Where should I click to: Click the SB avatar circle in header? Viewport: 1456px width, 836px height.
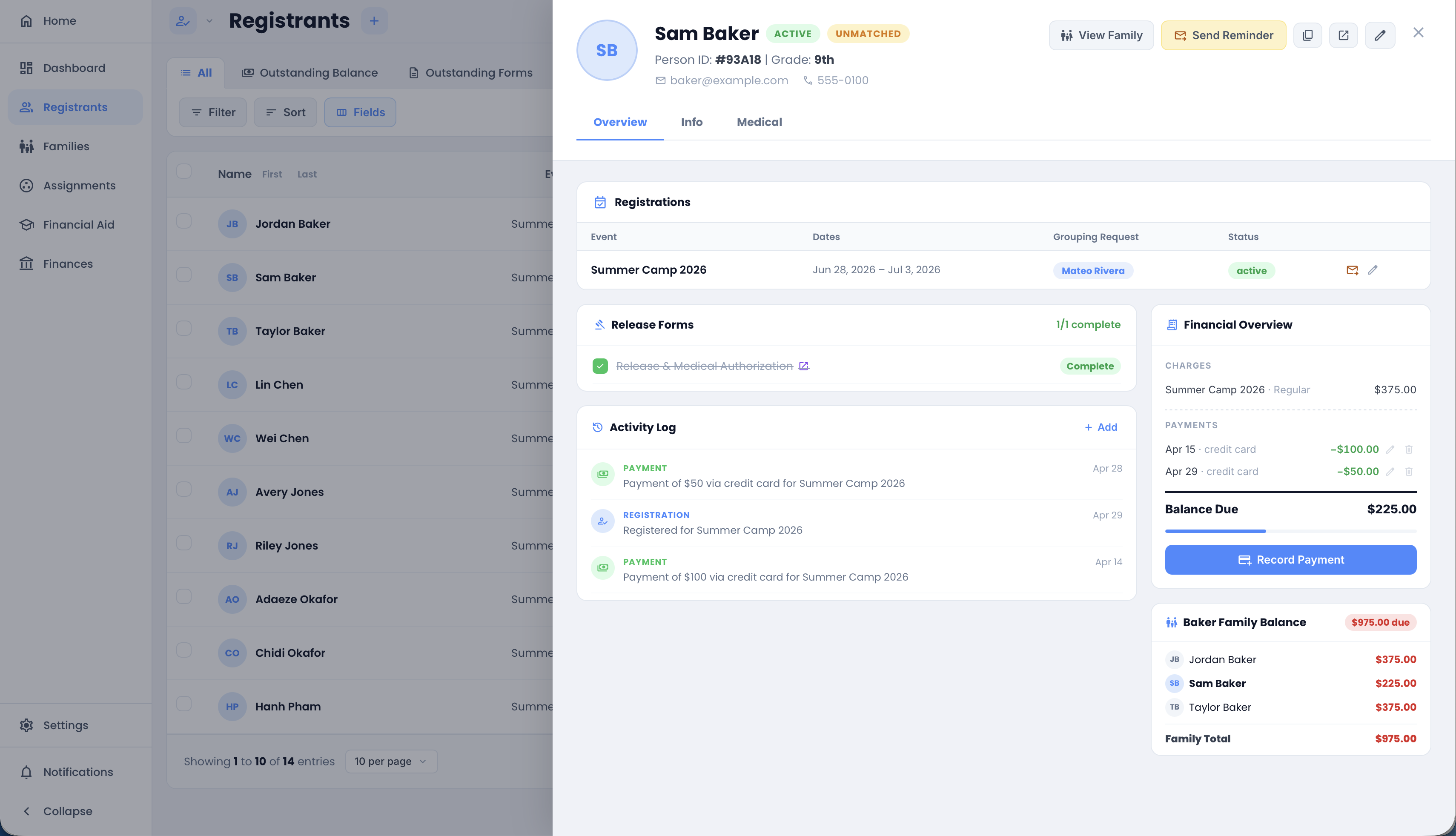tap(607, 51)
